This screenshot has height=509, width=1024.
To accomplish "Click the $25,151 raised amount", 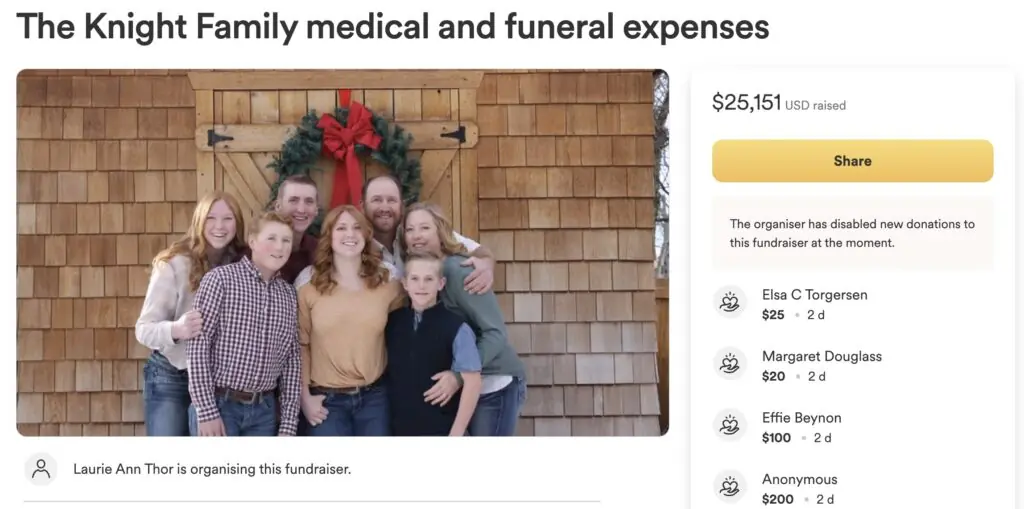I will point(746,103).
